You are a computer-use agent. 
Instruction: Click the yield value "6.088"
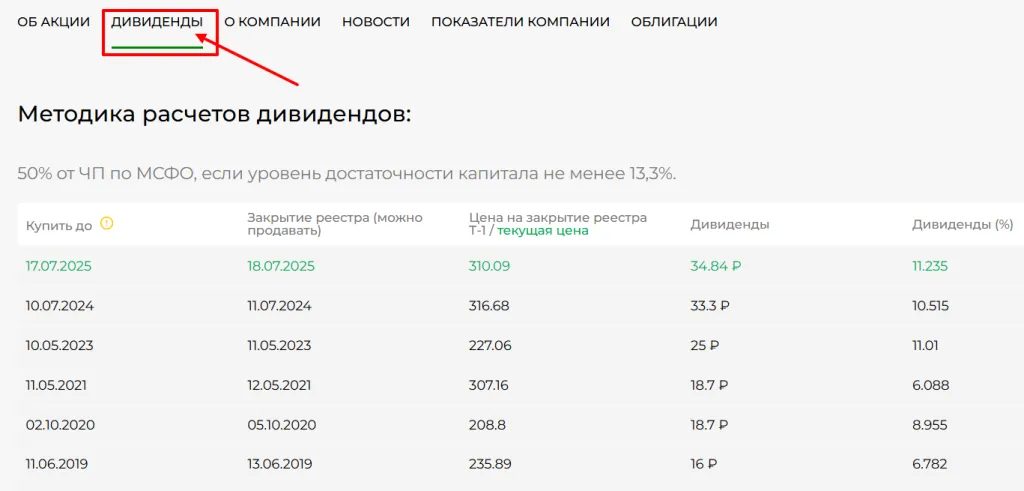tap(931, 386)
